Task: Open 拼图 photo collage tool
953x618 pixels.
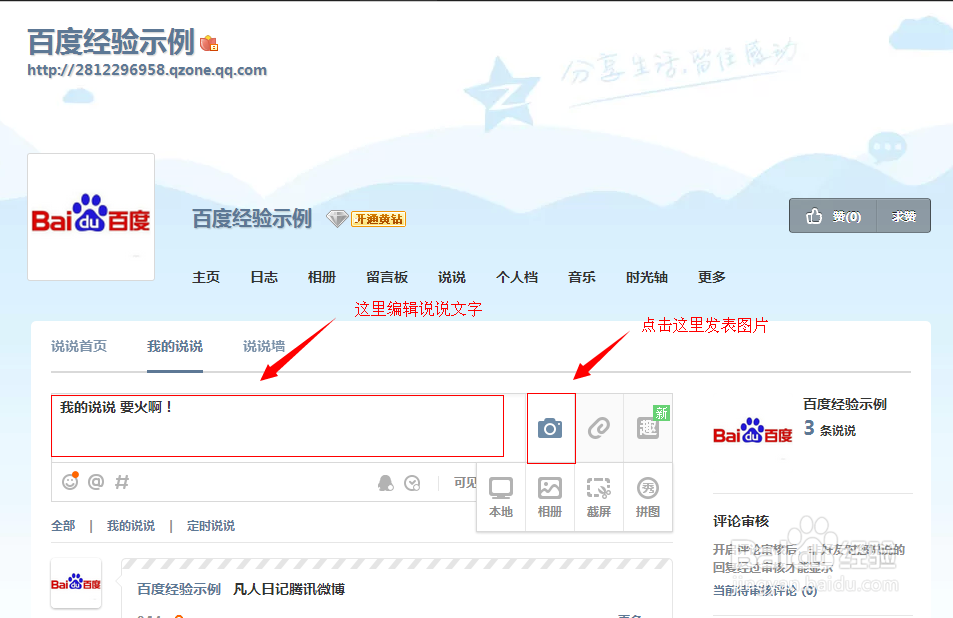Action: point(647,497)
